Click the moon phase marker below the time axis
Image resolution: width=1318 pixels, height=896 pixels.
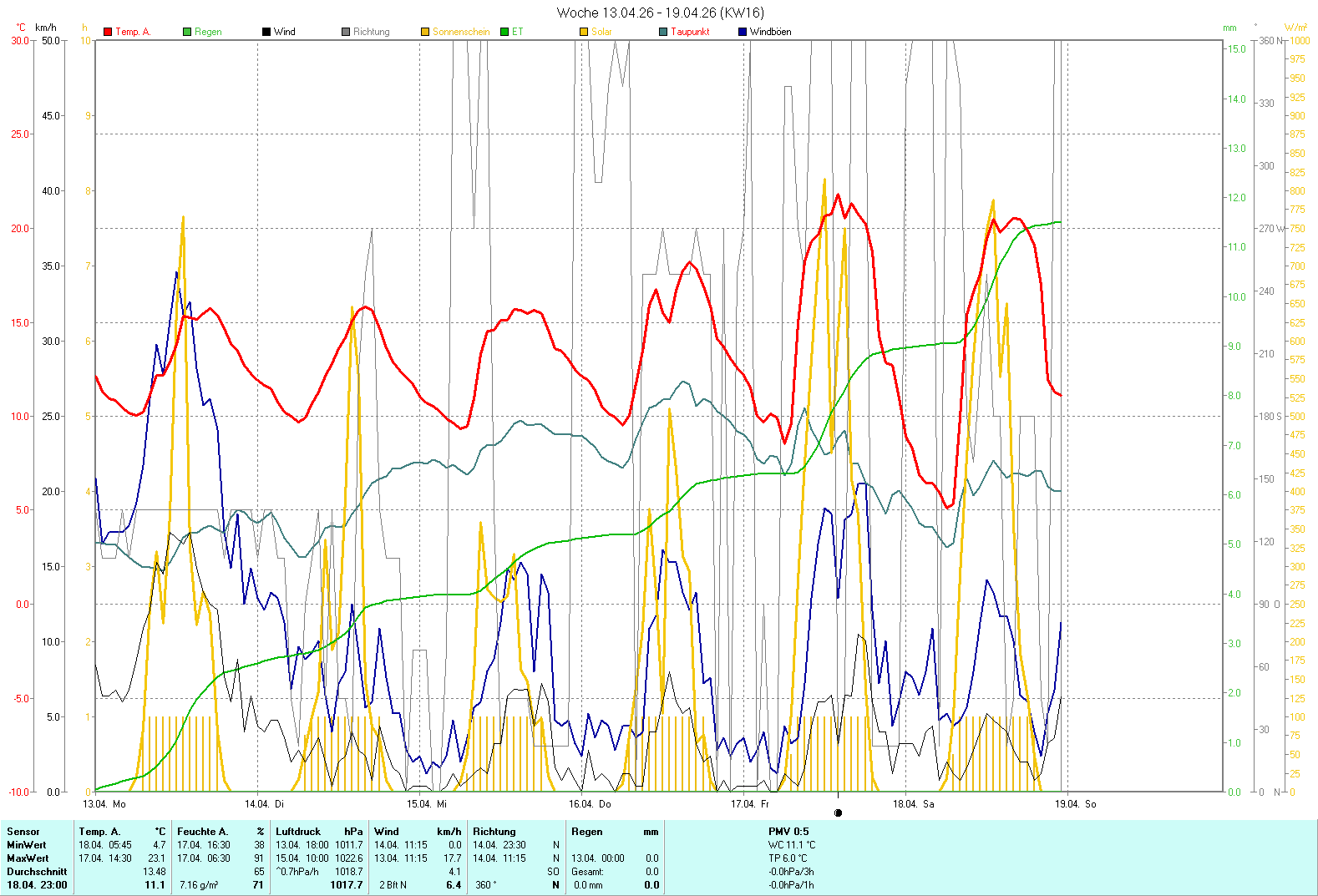click(838, 812)
